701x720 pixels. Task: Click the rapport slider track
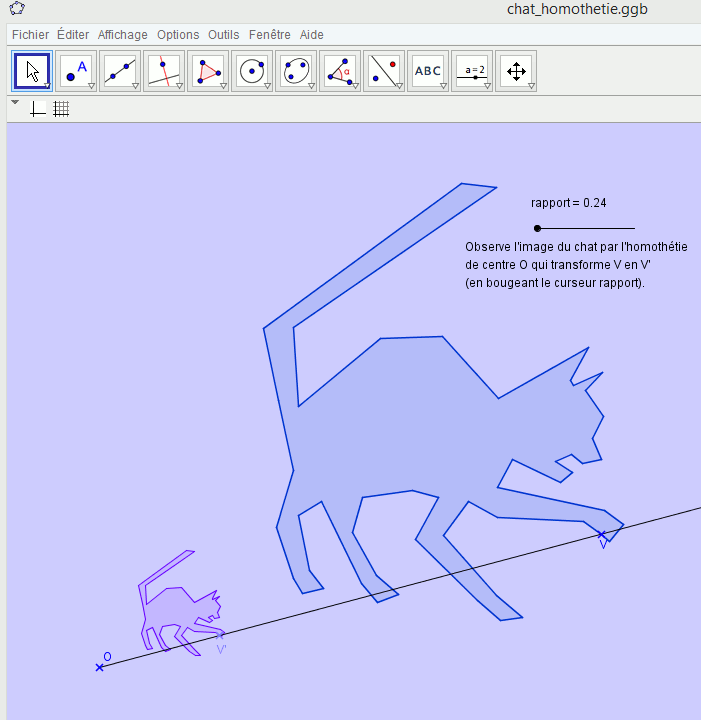coord(586,228)
